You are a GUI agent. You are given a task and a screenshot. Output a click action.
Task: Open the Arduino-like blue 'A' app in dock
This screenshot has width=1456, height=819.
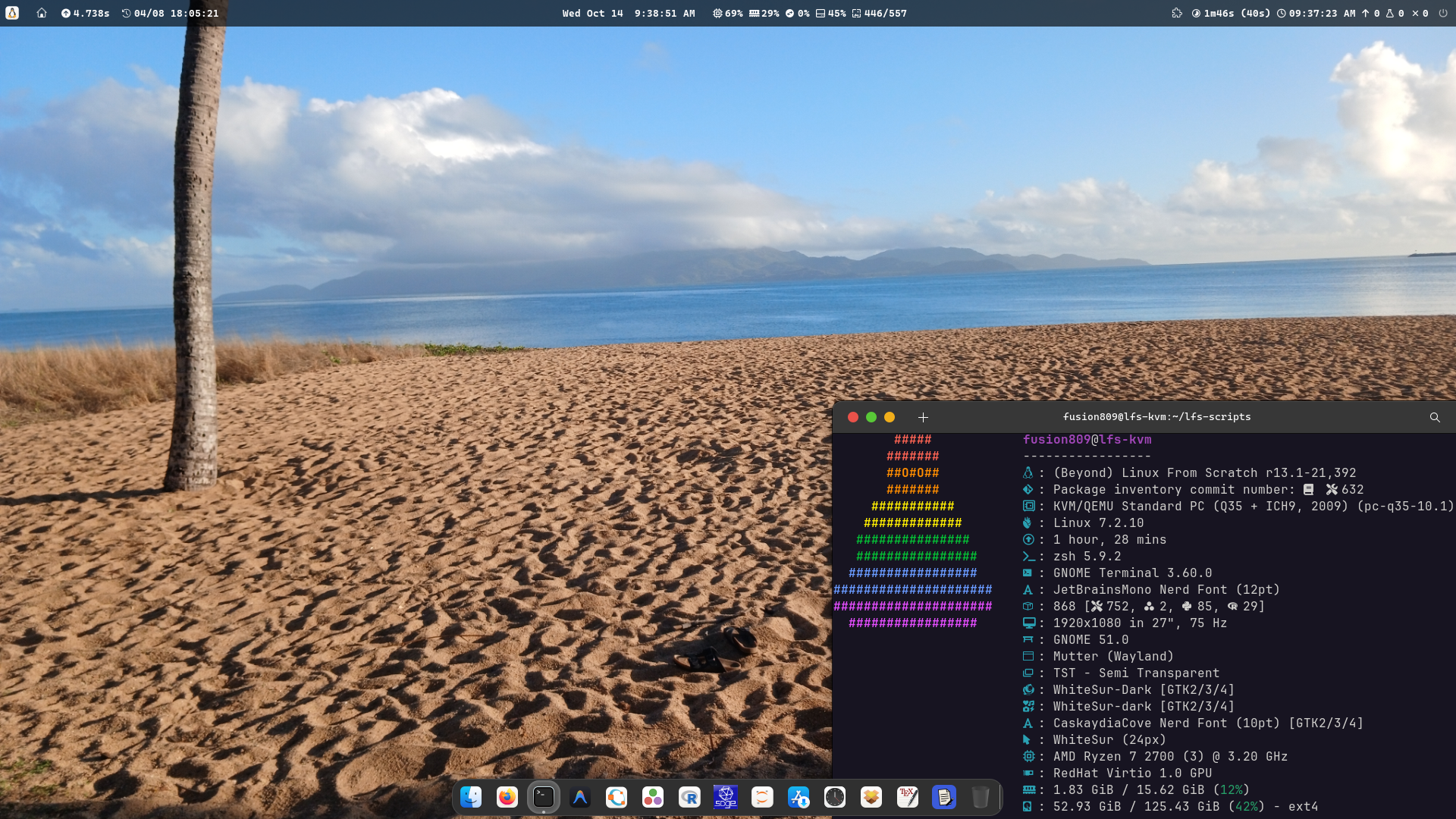click(580, 797)
